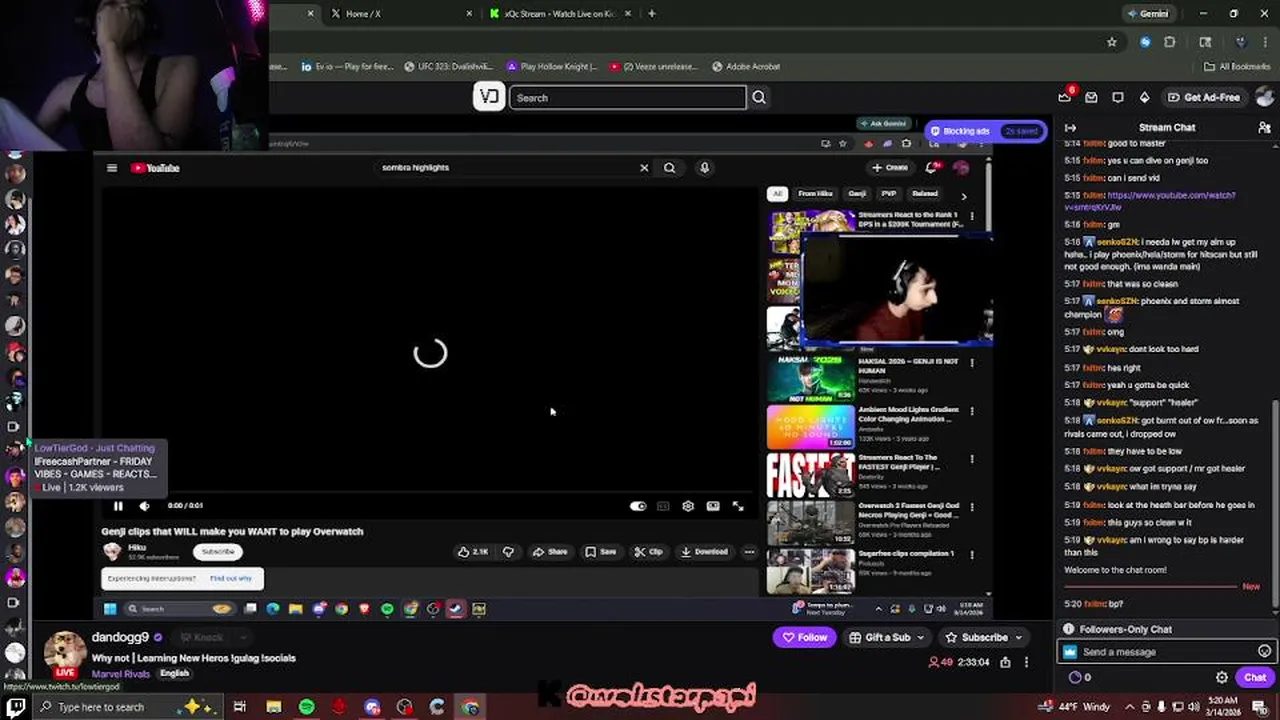Save the Genji clips video
Image resolution: width=1280 pixels, height=720 pixels.
point(601,551)
